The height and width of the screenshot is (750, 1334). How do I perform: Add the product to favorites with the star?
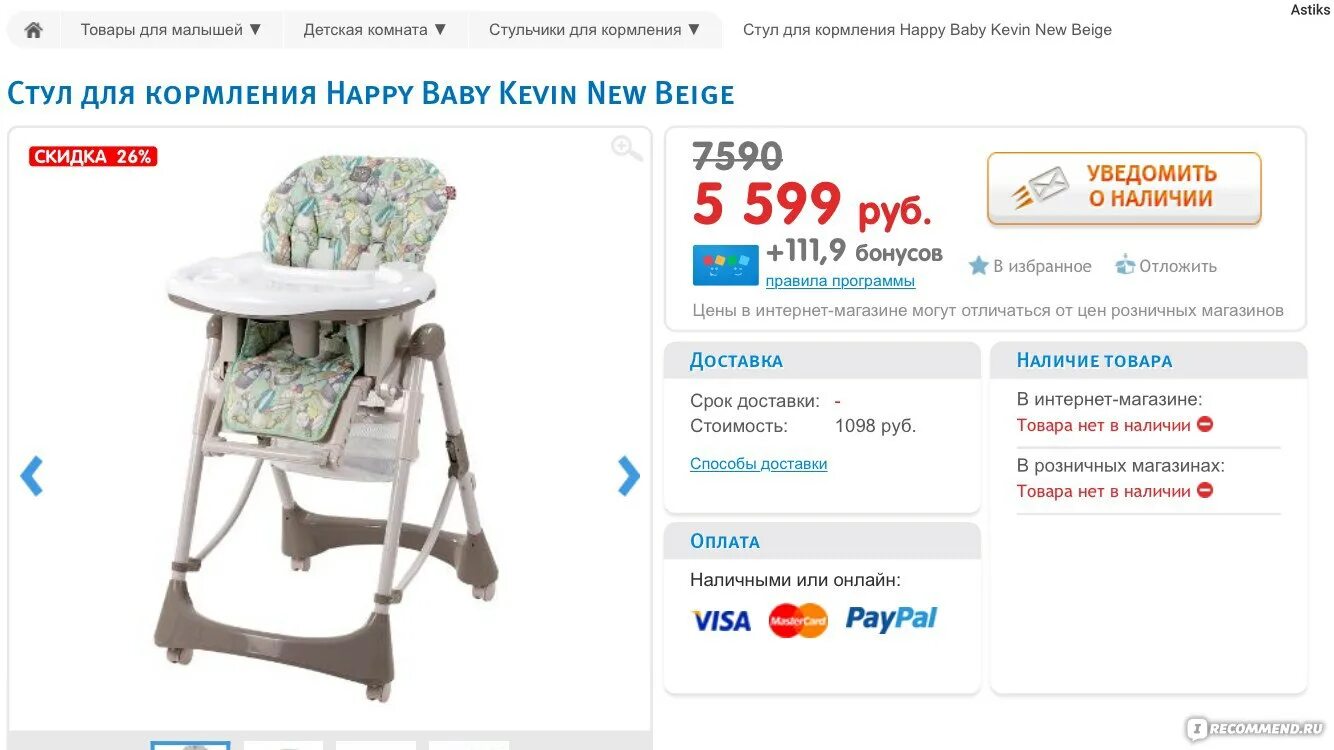978,266
